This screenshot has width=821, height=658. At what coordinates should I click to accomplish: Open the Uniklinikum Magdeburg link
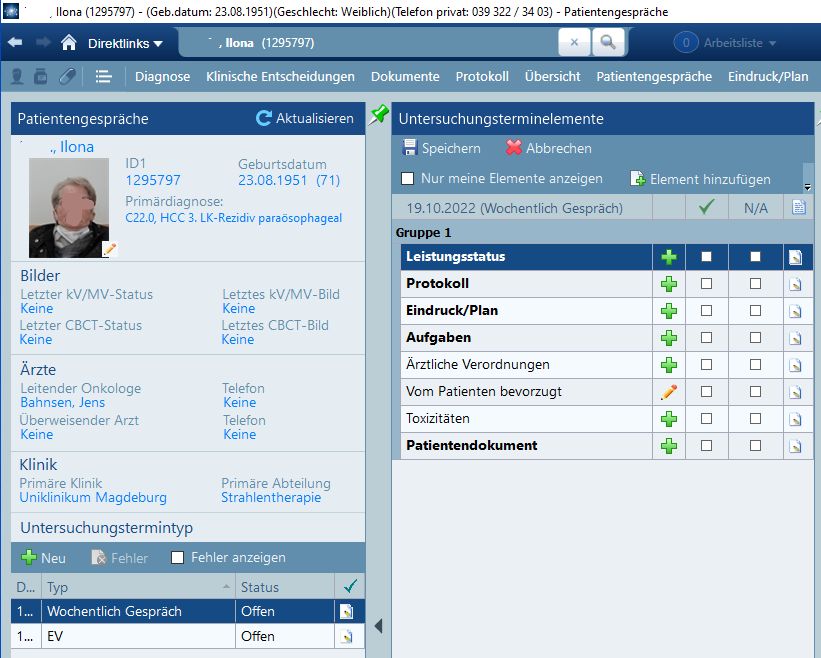click(x=93, y=497)
